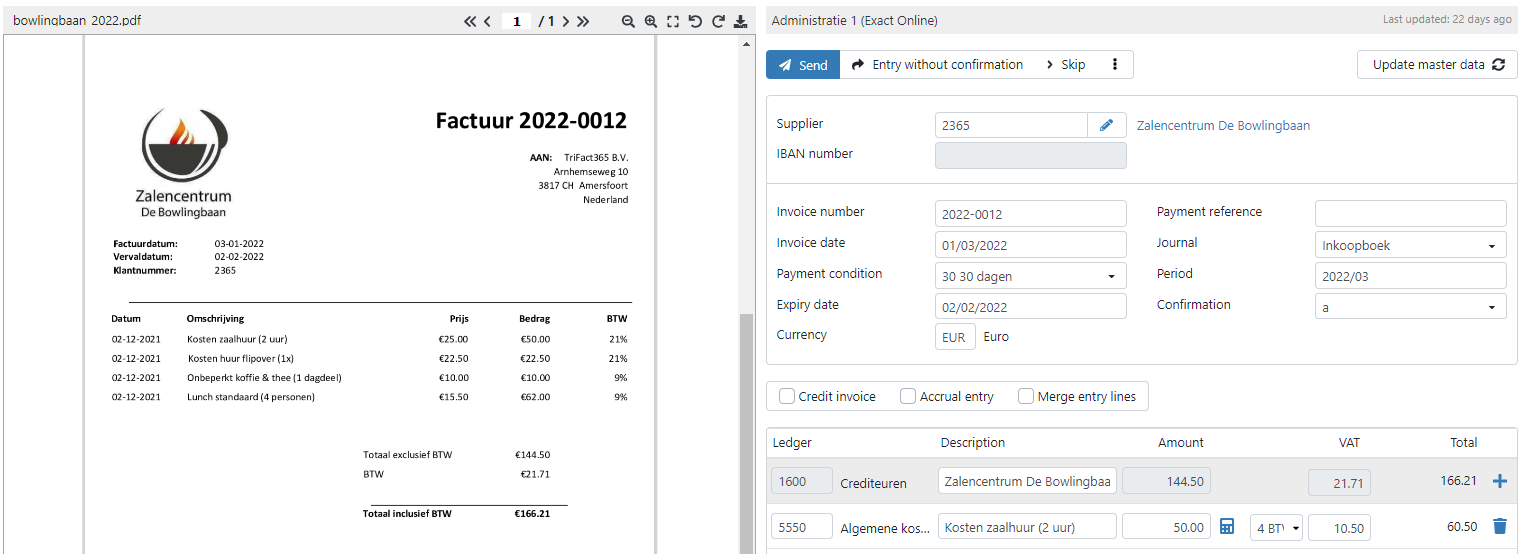Image resolution: width=1521 pixels, height=554 pixels.
Task: Rotate PDF counterclockwise
Action: 695,21
